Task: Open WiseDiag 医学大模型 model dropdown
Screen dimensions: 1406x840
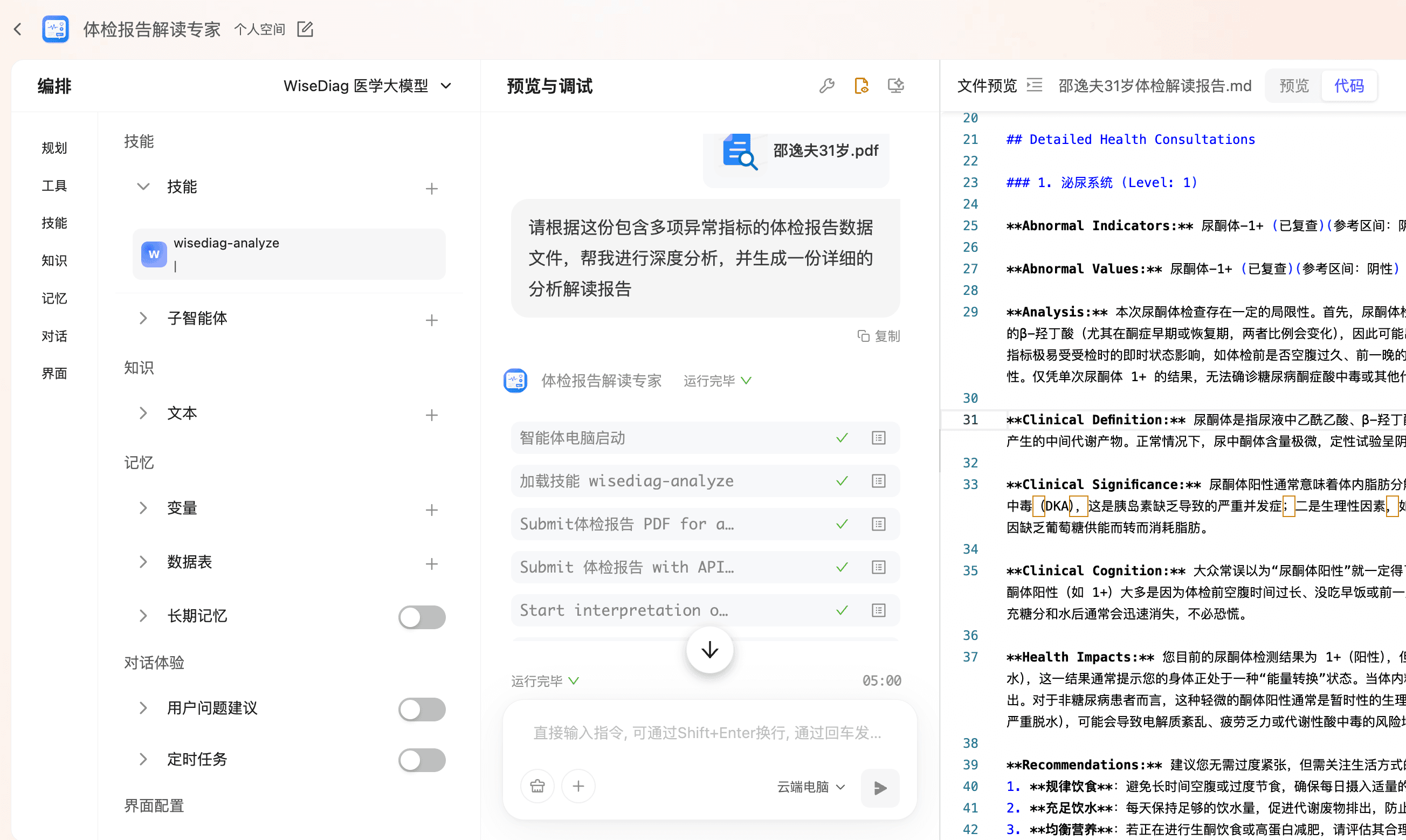Action: coord(367,86)
